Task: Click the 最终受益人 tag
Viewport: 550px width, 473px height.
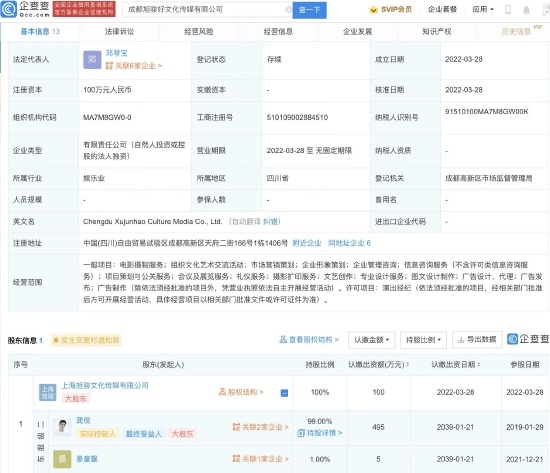Action: coord(144,434)
